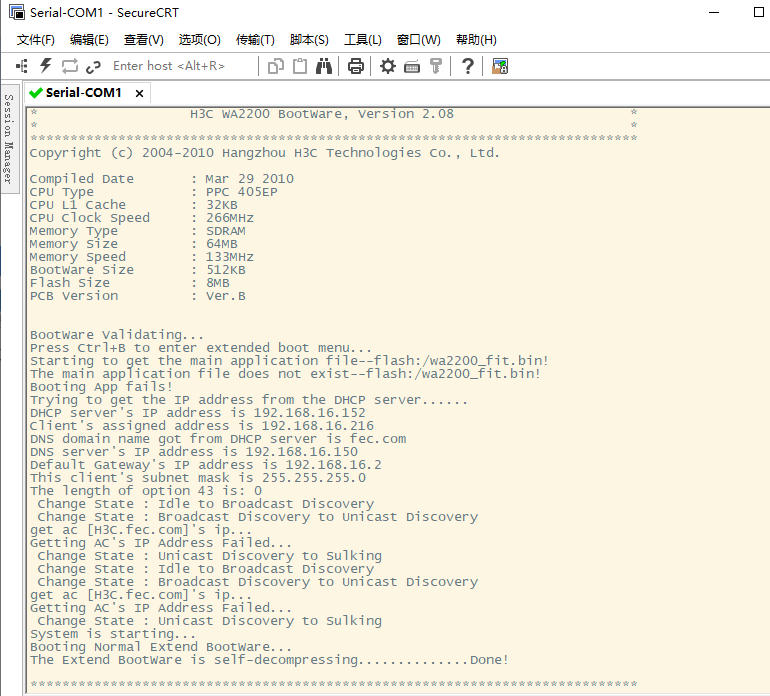
Task: Open the 查看(V) menu
Action: click(143, 40)
